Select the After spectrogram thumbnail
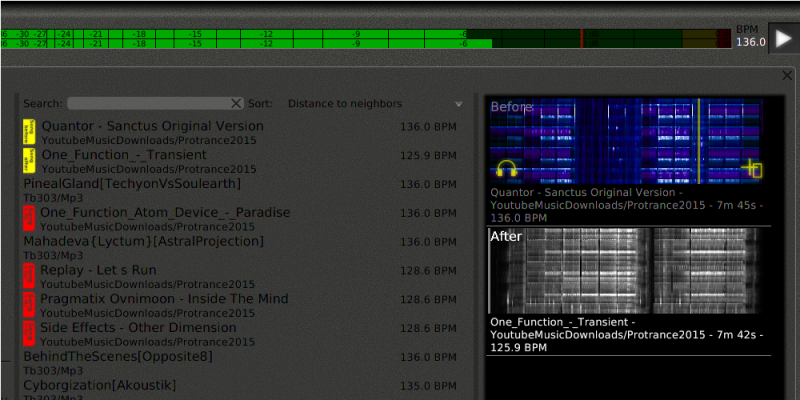The width and height of the screenshot is (800, 400). coord(624,270)
